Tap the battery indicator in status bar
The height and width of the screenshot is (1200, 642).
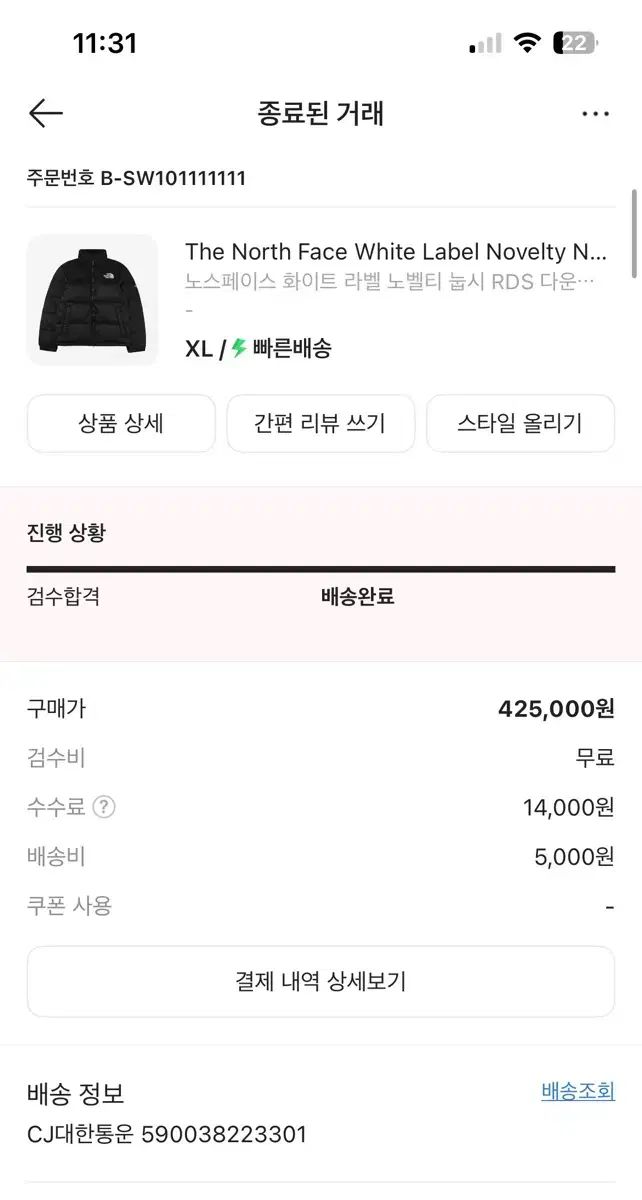[x=576, y=43]
